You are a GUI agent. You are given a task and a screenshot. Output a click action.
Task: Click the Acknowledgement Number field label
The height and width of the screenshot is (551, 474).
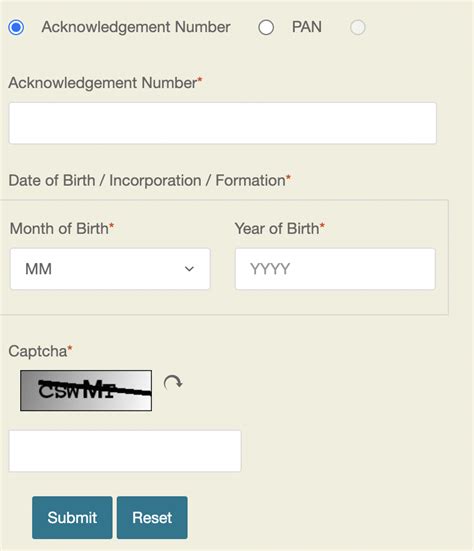(105, 83)
